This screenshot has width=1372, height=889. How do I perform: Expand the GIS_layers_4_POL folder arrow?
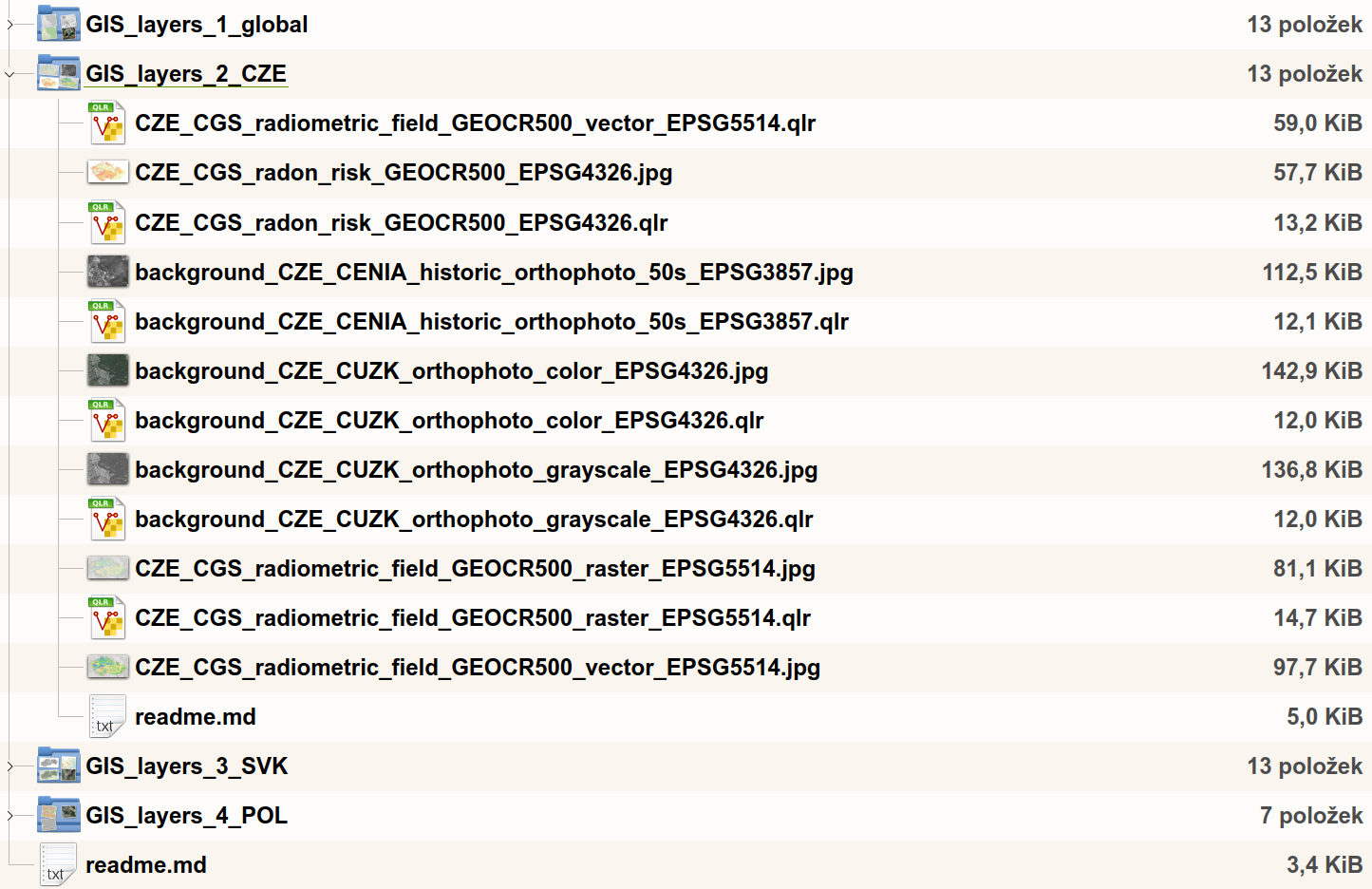(x=9, y=816)
